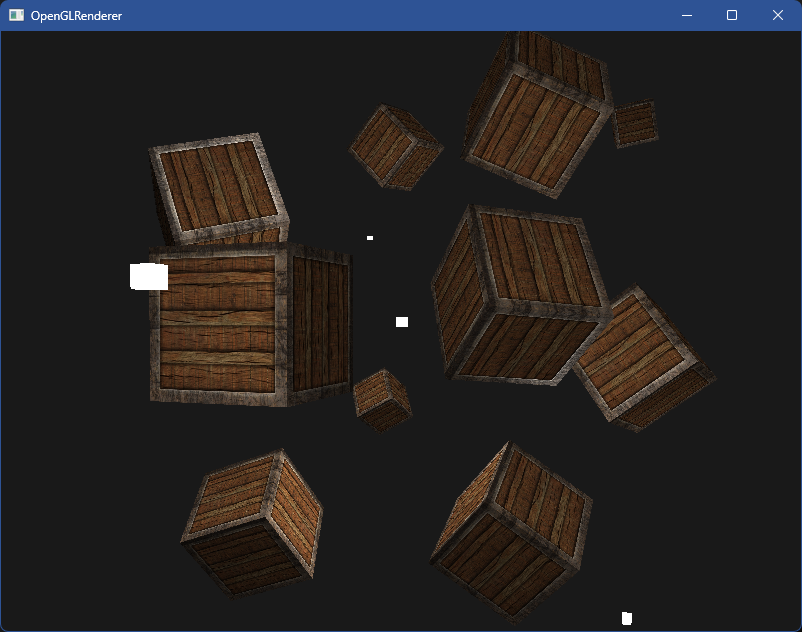Click the large front-facing crate with horizontal planks
The image size is (802, 632).
coord(250,325)
